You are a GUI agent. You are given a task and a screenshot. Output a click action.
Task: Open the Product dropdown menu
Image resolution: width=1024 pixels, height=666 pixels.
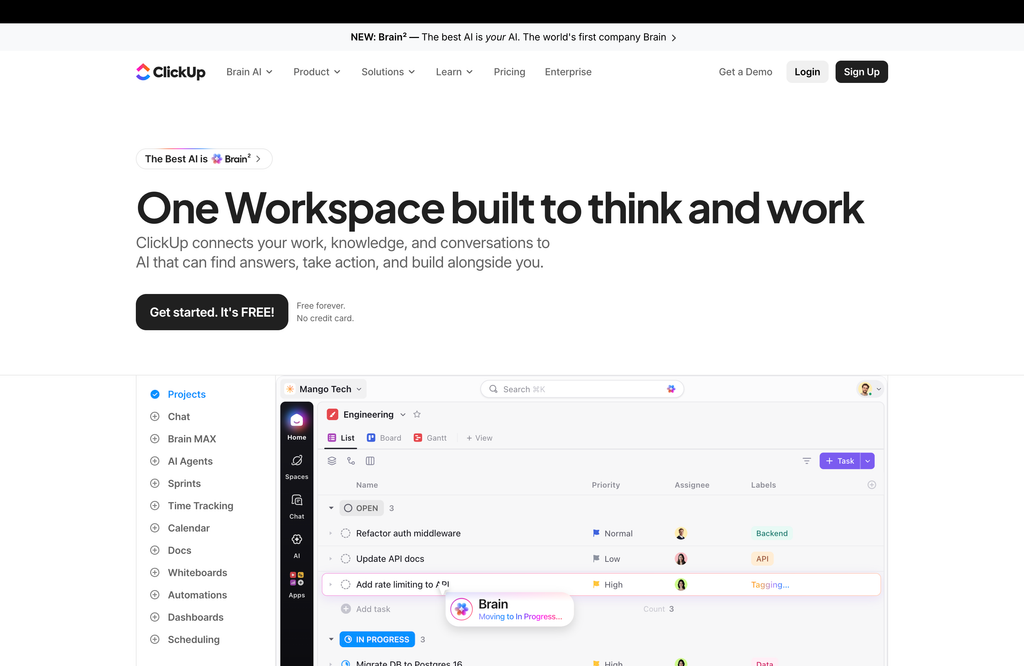tap(317, 72)
